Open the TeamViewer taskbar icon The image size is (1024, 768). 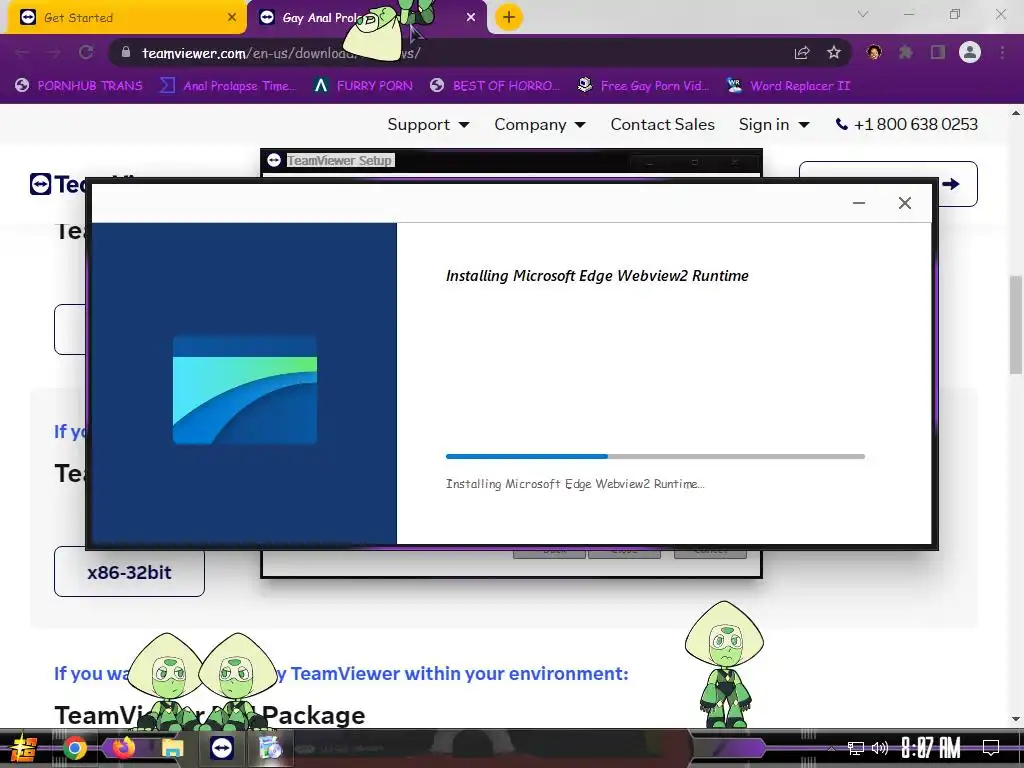[x=221, y=748]
